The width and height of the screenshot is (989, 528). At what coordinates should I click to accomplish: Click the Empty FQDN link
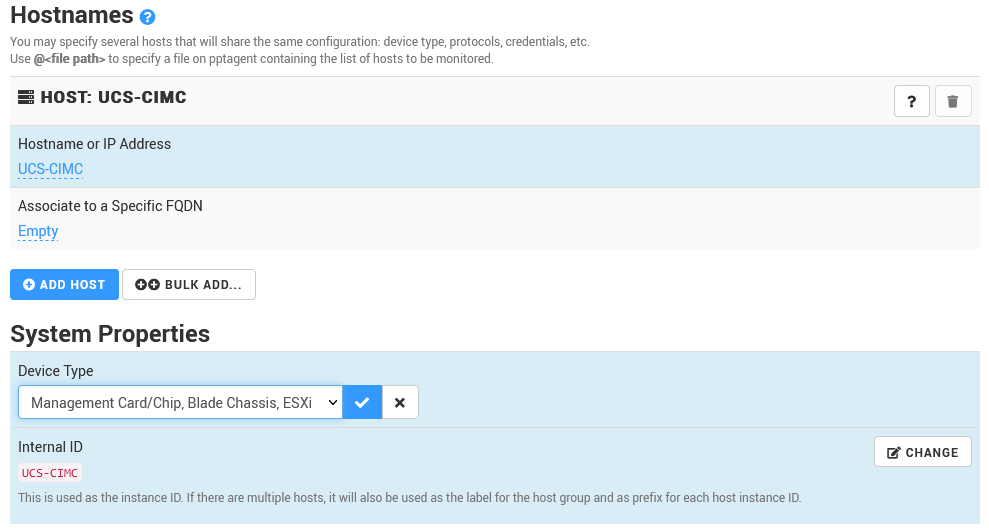click(x=38, y=231)
